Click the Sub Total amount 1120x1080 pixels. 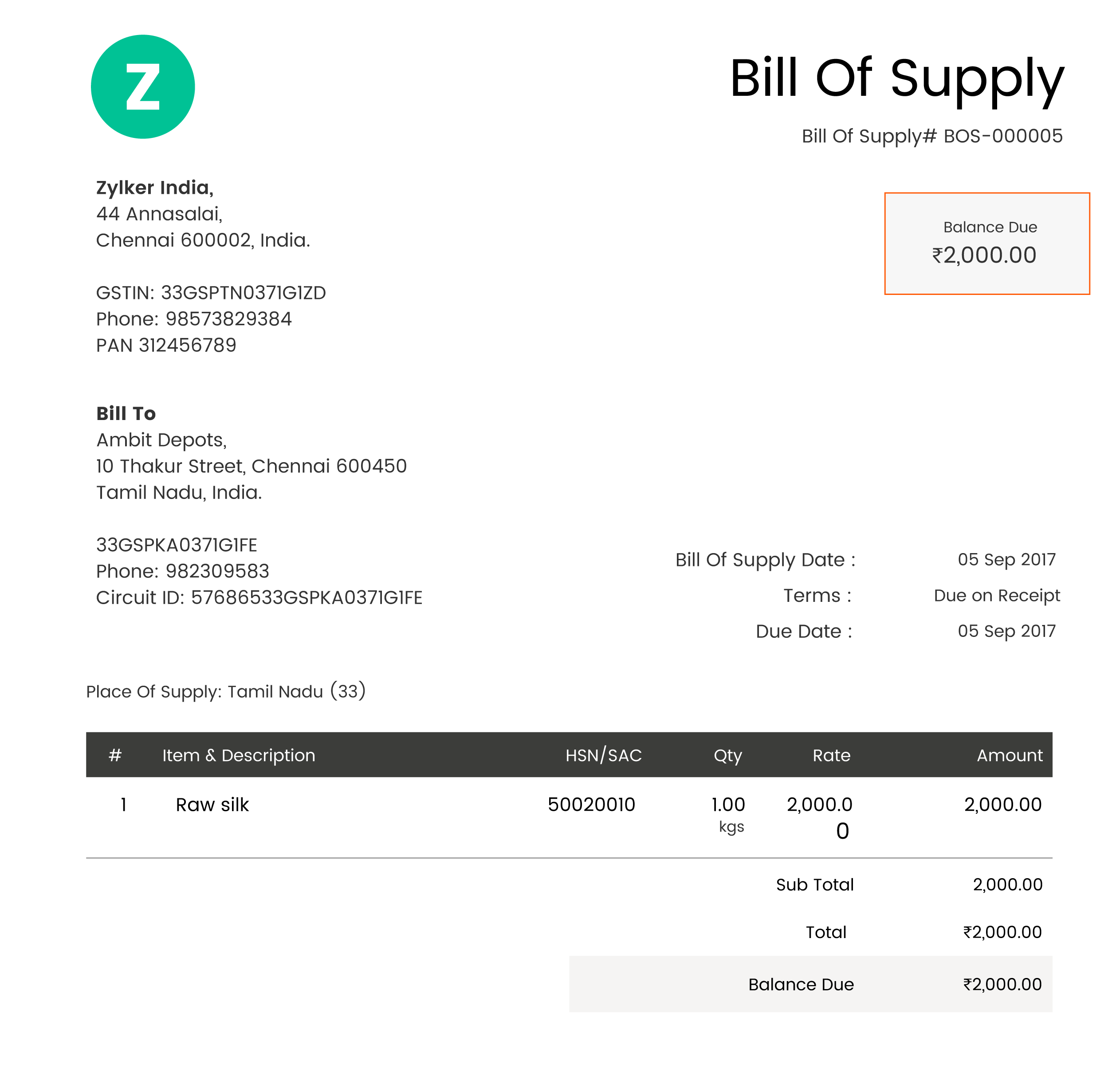(x=1007, y=884)
